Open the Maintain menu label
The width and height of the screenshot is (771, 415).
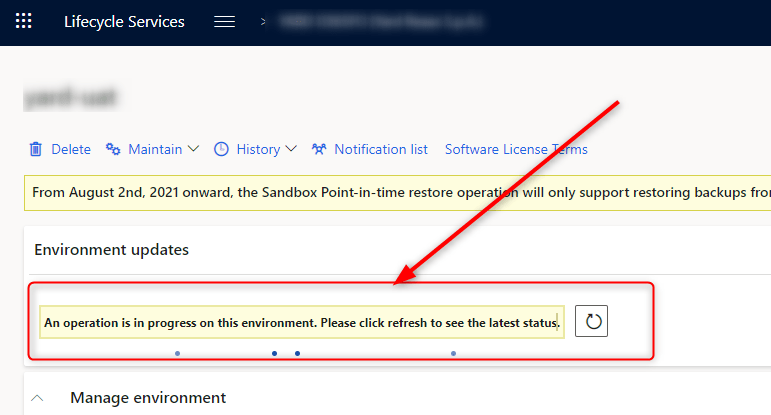click(155, 149)
